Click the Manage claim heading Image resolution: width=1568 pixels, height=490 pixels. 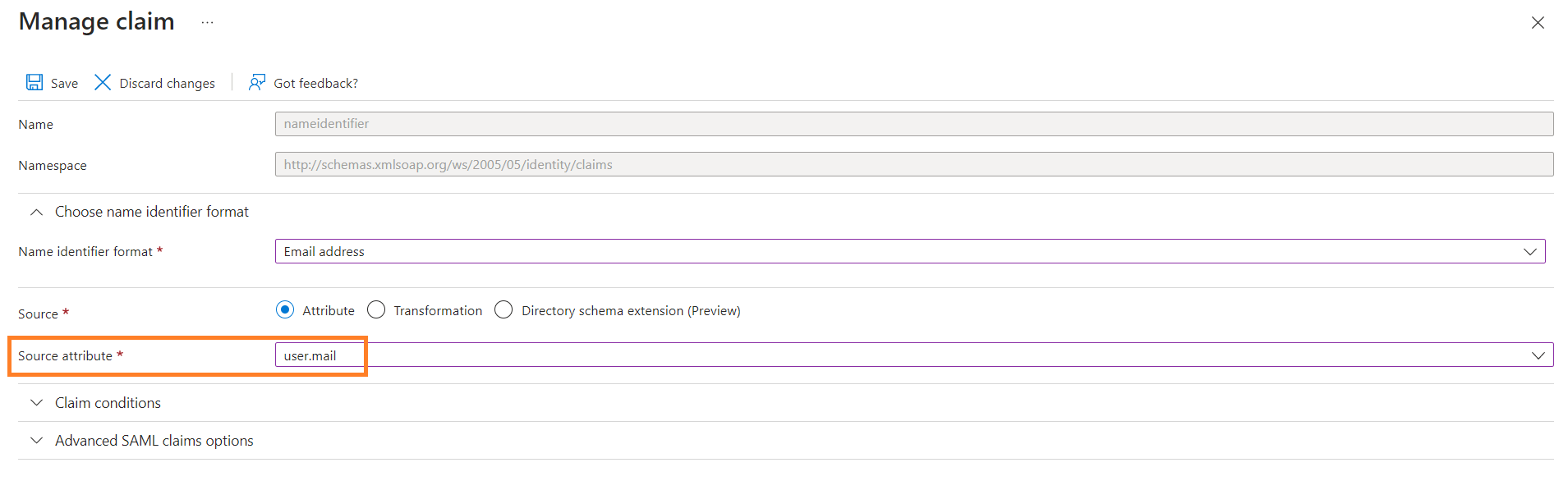click(x=97, y=21)
